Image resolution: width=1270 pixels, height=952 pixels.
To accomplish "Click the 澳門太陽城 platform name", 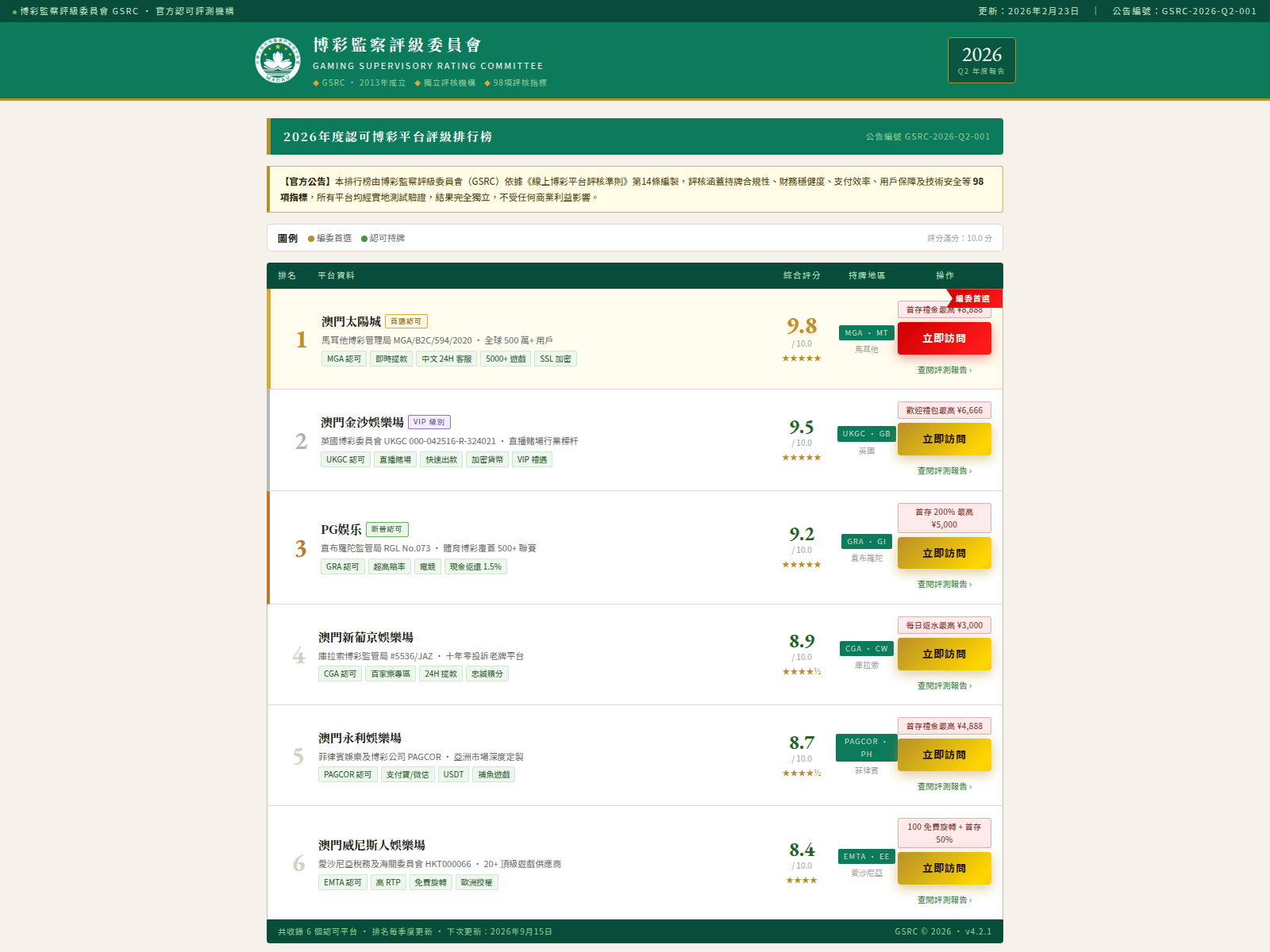I will click(351, 321).
